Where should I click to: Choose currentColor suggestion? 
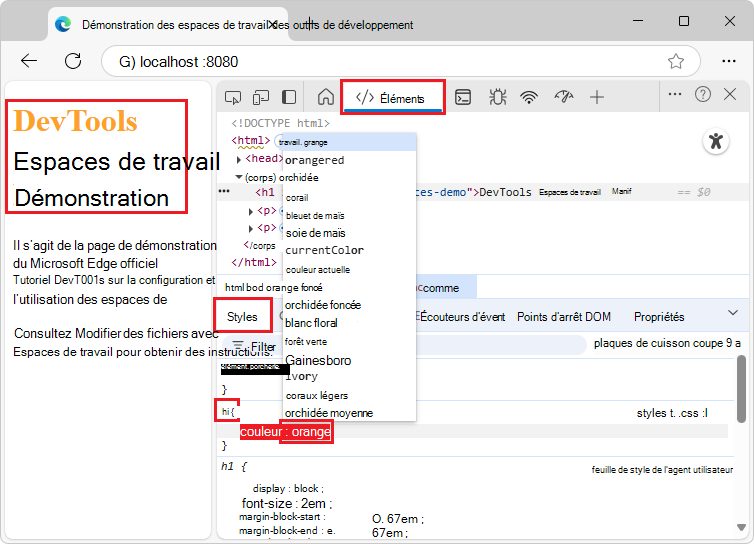pyautogui.click(x=349, y=251)
